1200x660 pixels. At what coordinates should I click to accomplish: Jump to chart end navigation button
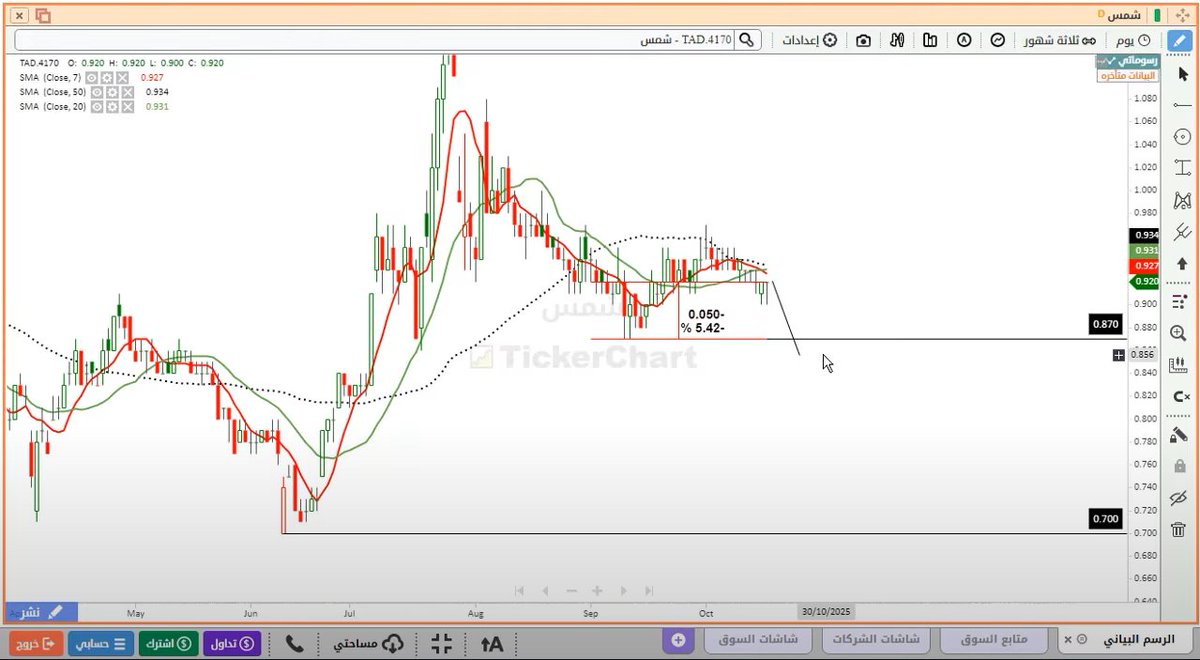[650, 591]
